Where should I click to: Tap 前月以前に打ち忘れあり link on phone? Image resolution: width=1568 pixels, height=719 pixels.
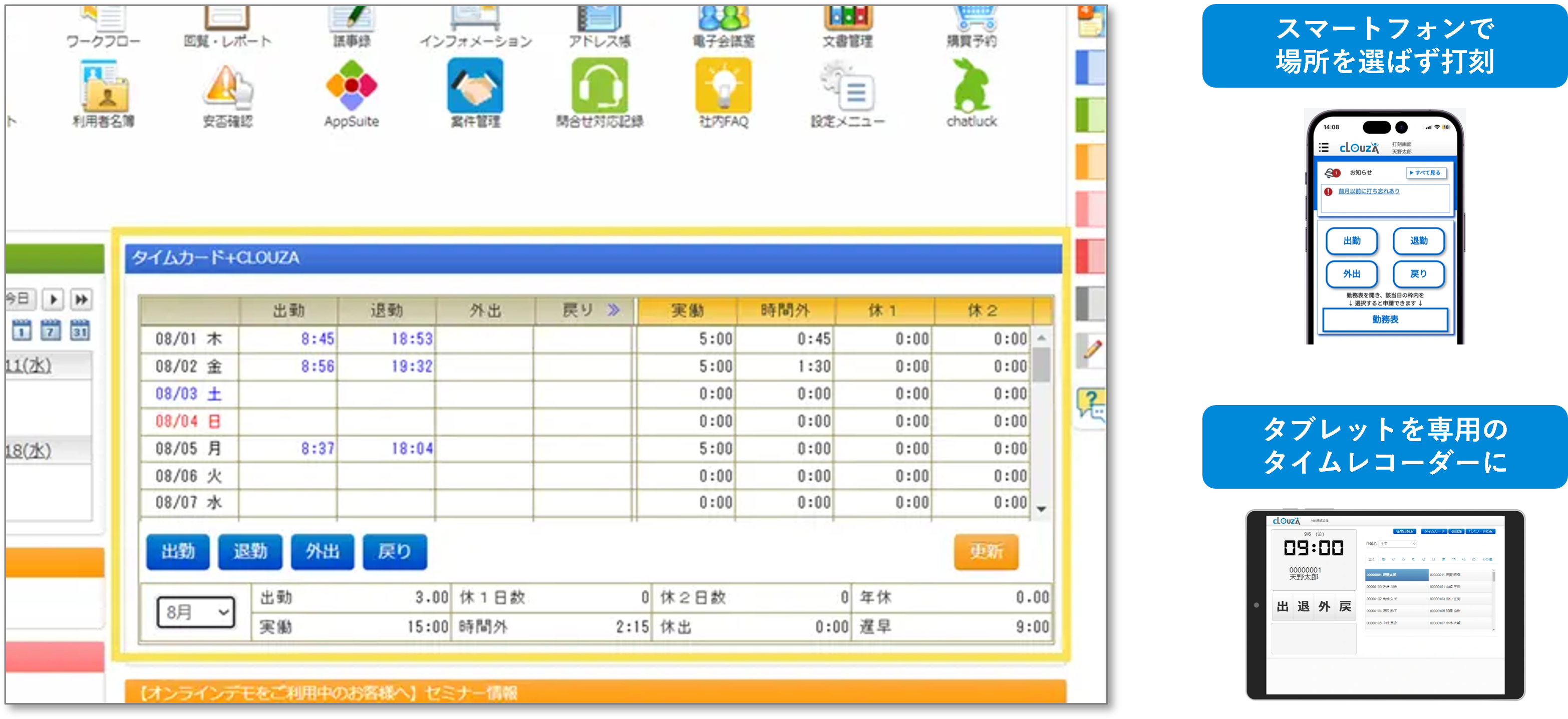(x=1369, y=191)
